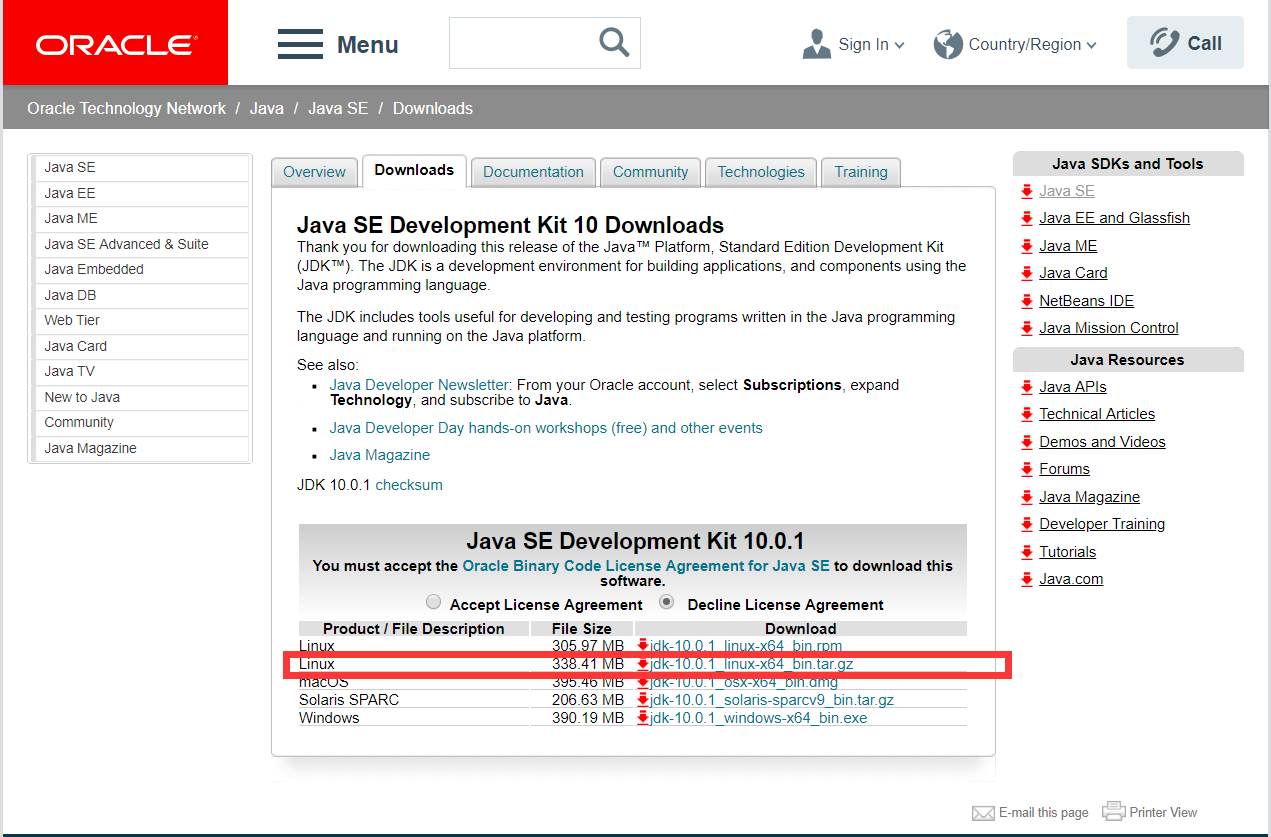Click the Sign In person icon
Screen dimensions: 1271x837
pos(817,44)
